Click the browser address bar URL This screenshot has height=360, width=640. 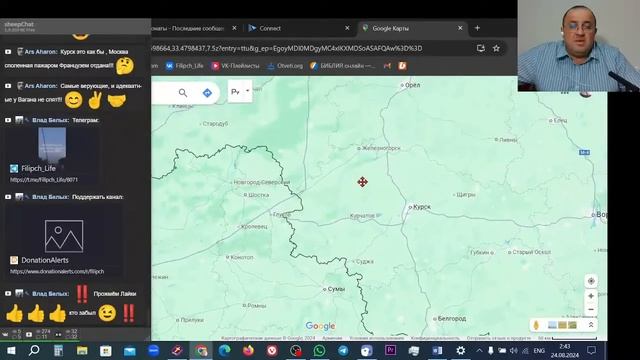pos(287,49)
